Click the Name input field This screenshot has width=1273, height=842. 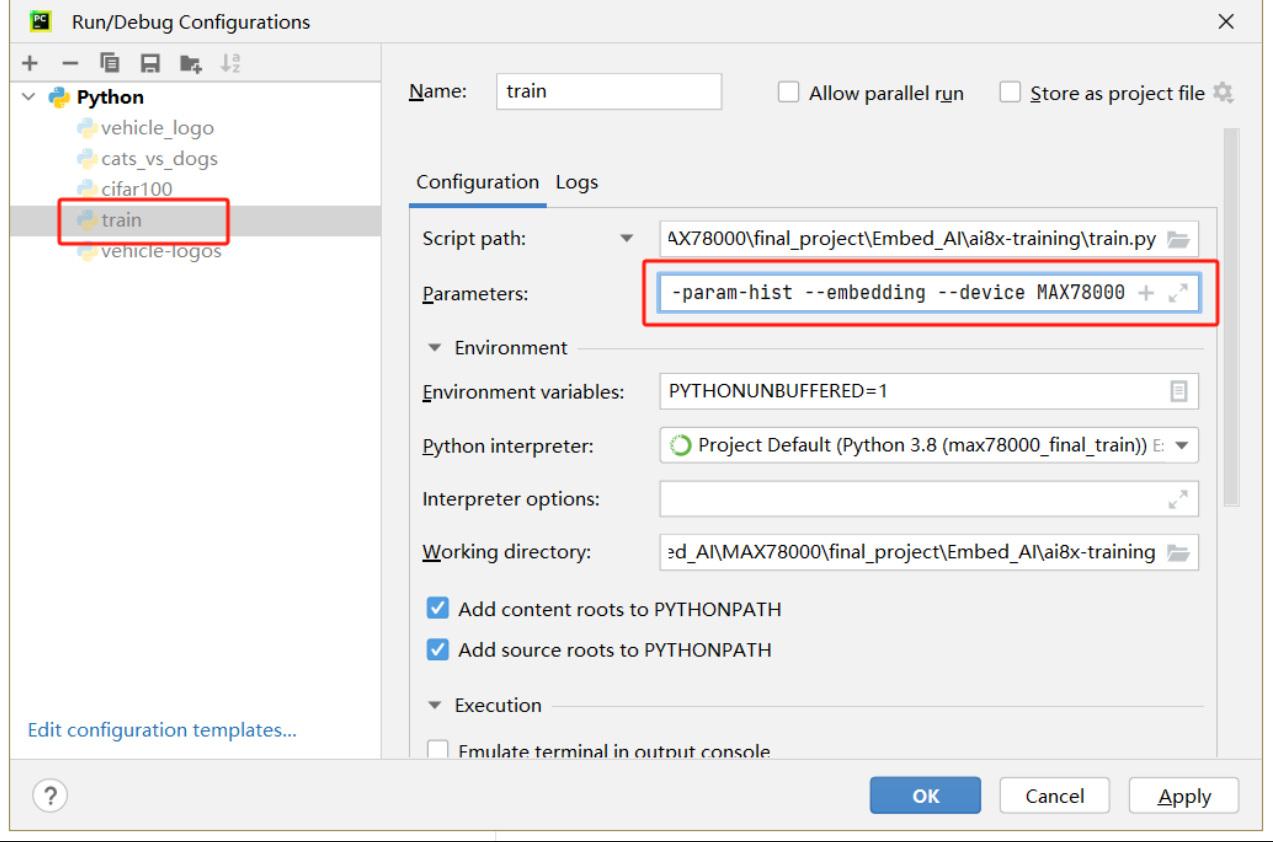[609, 91]
